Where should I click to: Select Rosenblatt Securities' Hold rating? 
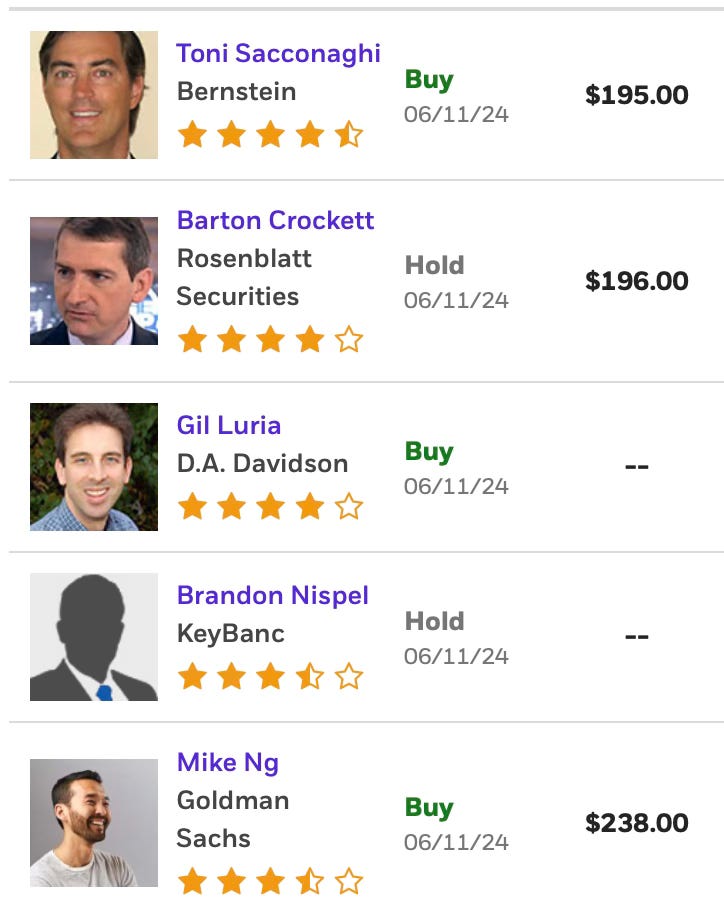pyautogui.click(x=434, y=266)
